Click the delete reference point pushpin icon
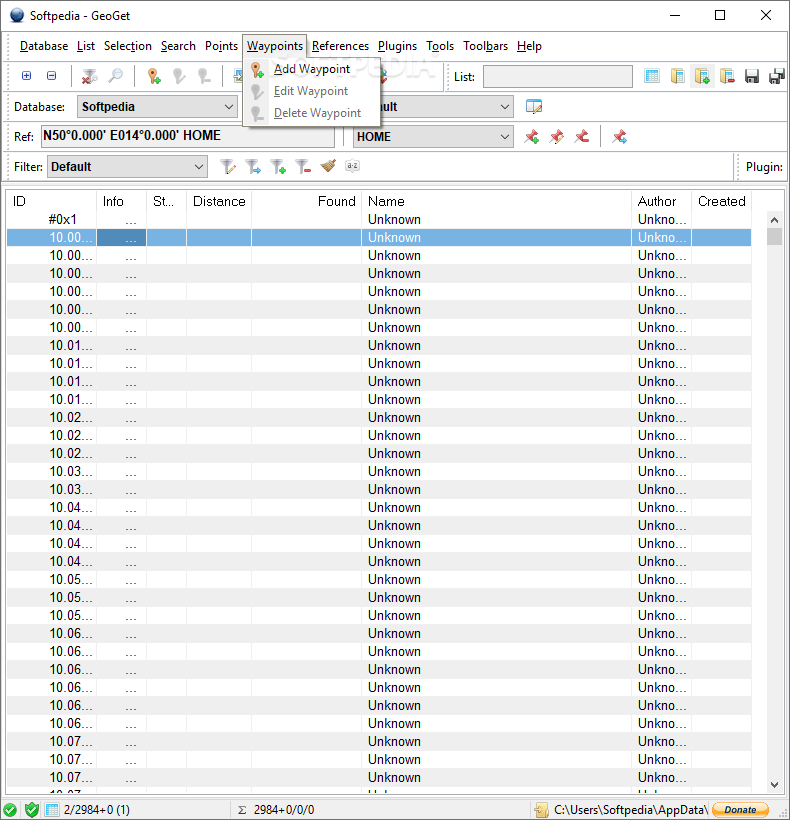 coord(581,137)
